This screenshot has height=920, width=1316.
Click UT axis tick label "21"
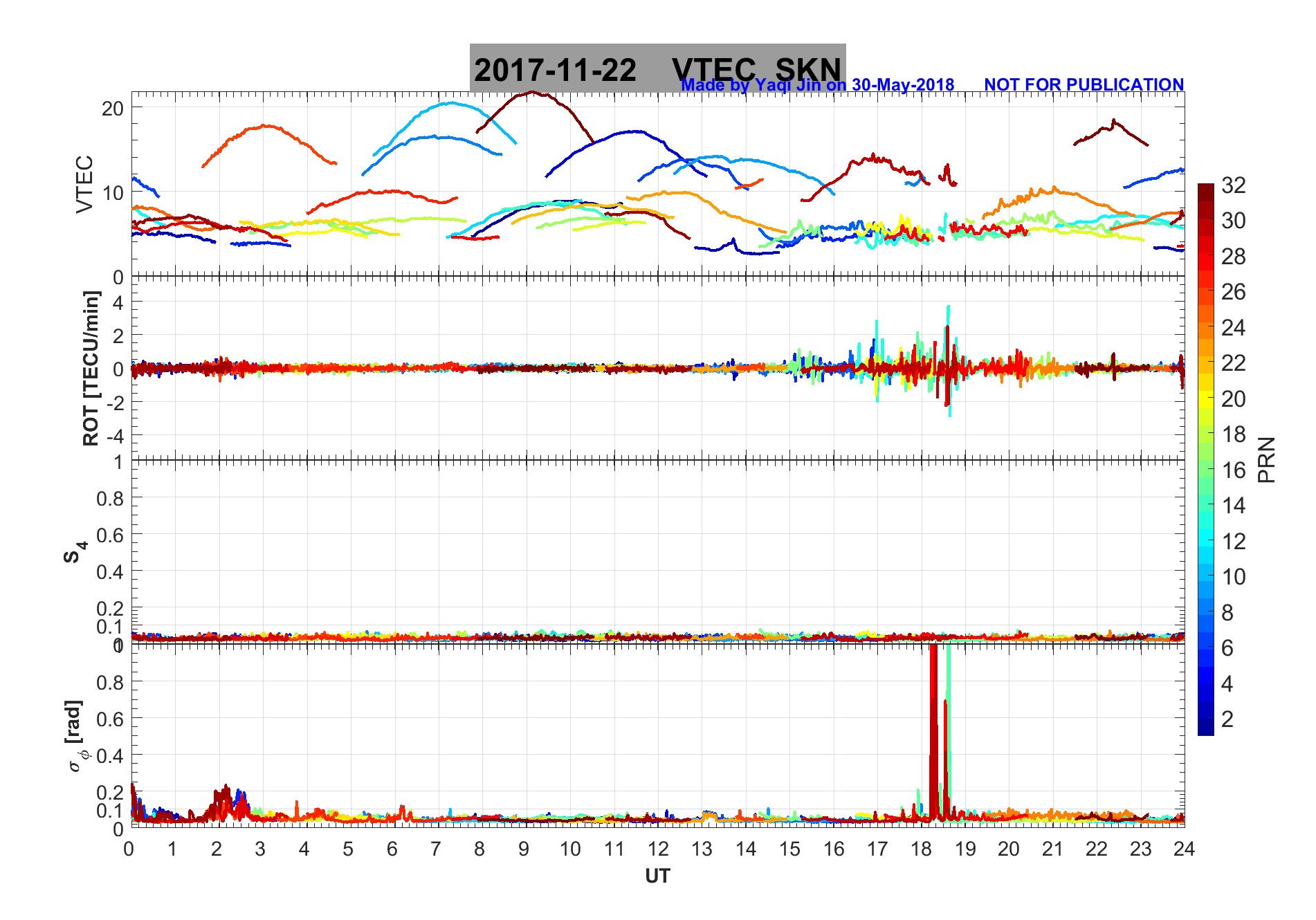point(1052,849)
